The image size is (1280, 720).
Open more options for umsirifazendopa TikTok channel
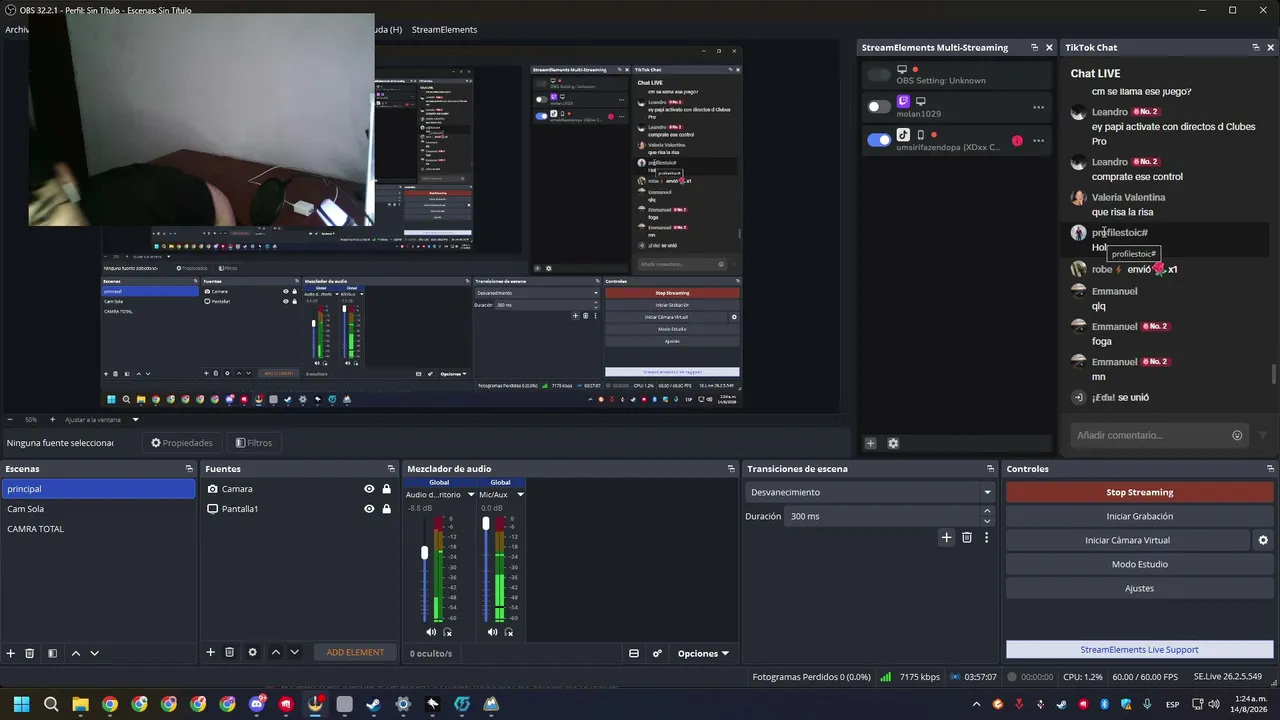[1039, 140]
